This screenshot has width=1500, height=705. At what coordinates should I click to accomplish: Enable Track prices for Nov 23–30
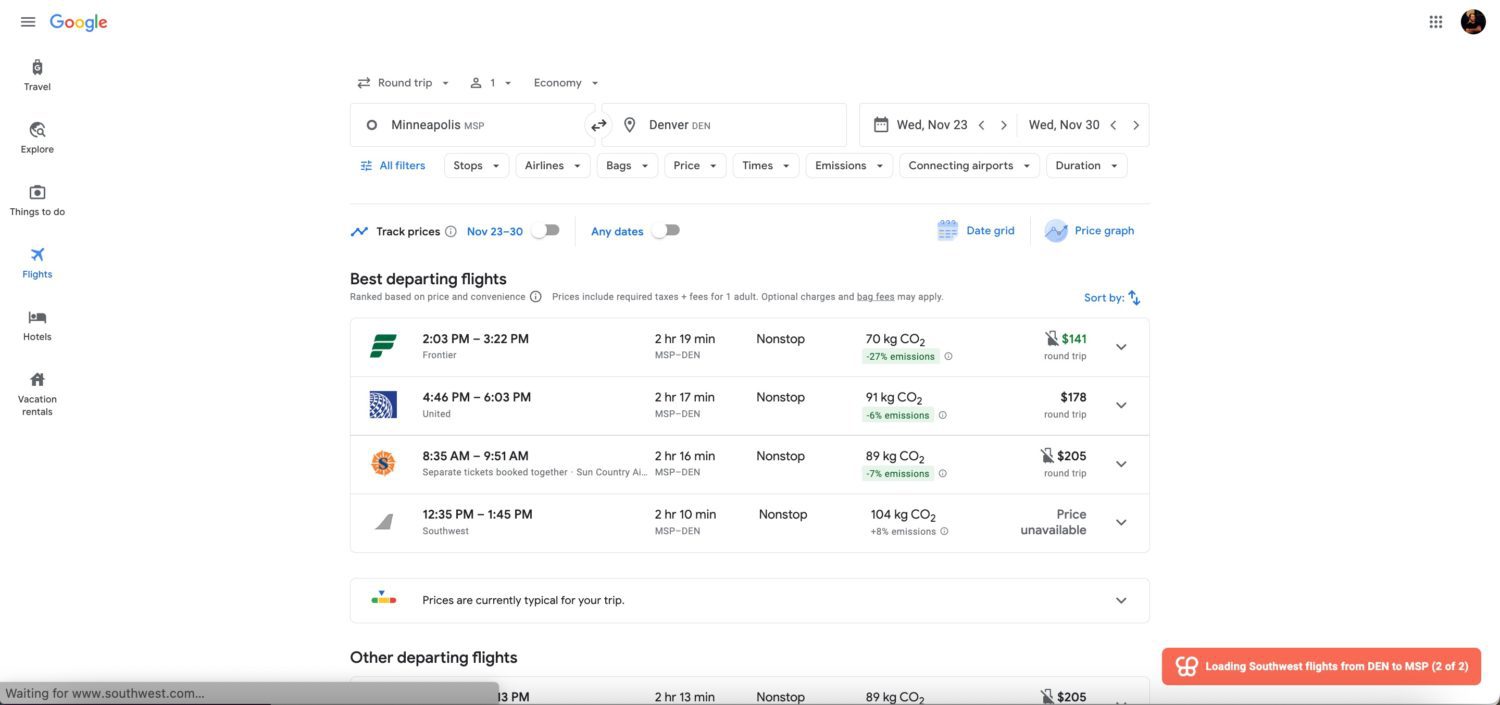click(545, 231)
